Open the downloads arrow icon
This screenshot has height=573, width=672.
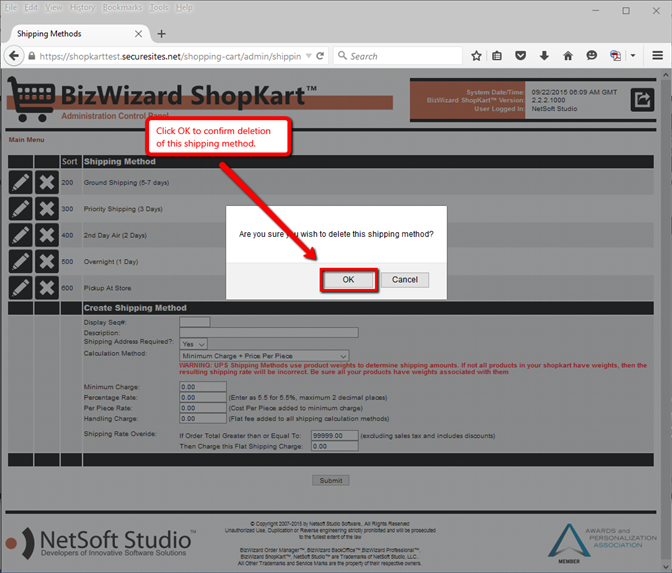(544, 56)
